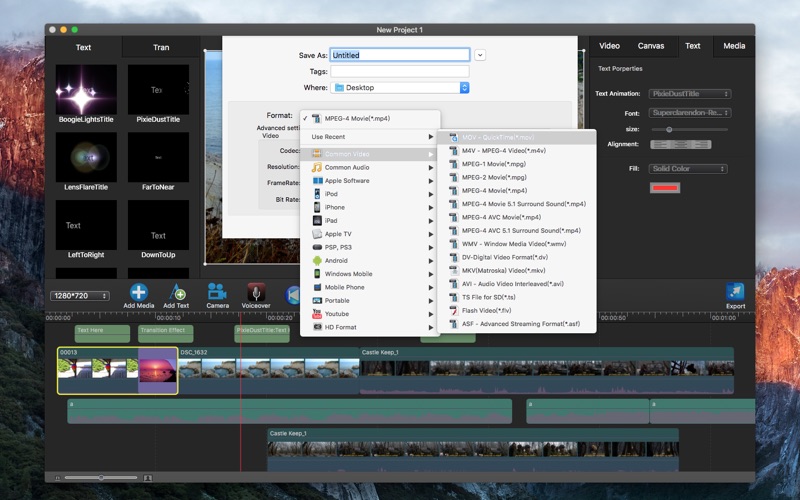Click the rewind playback button
This screenshot has width=800, height=500.
(293, 295)
